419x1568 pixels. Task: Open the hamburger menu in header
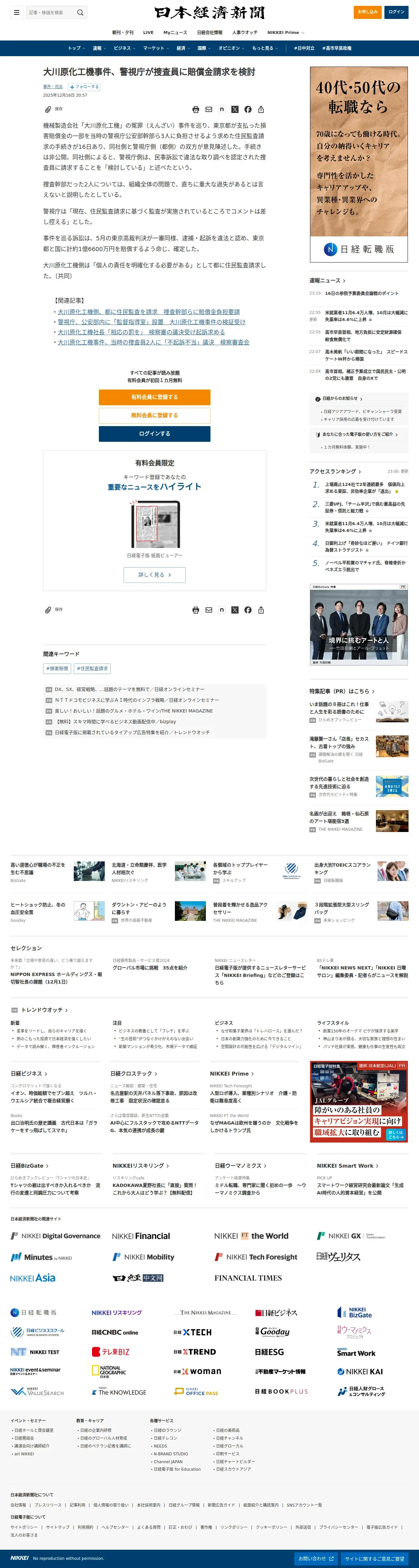pos(16,12)
